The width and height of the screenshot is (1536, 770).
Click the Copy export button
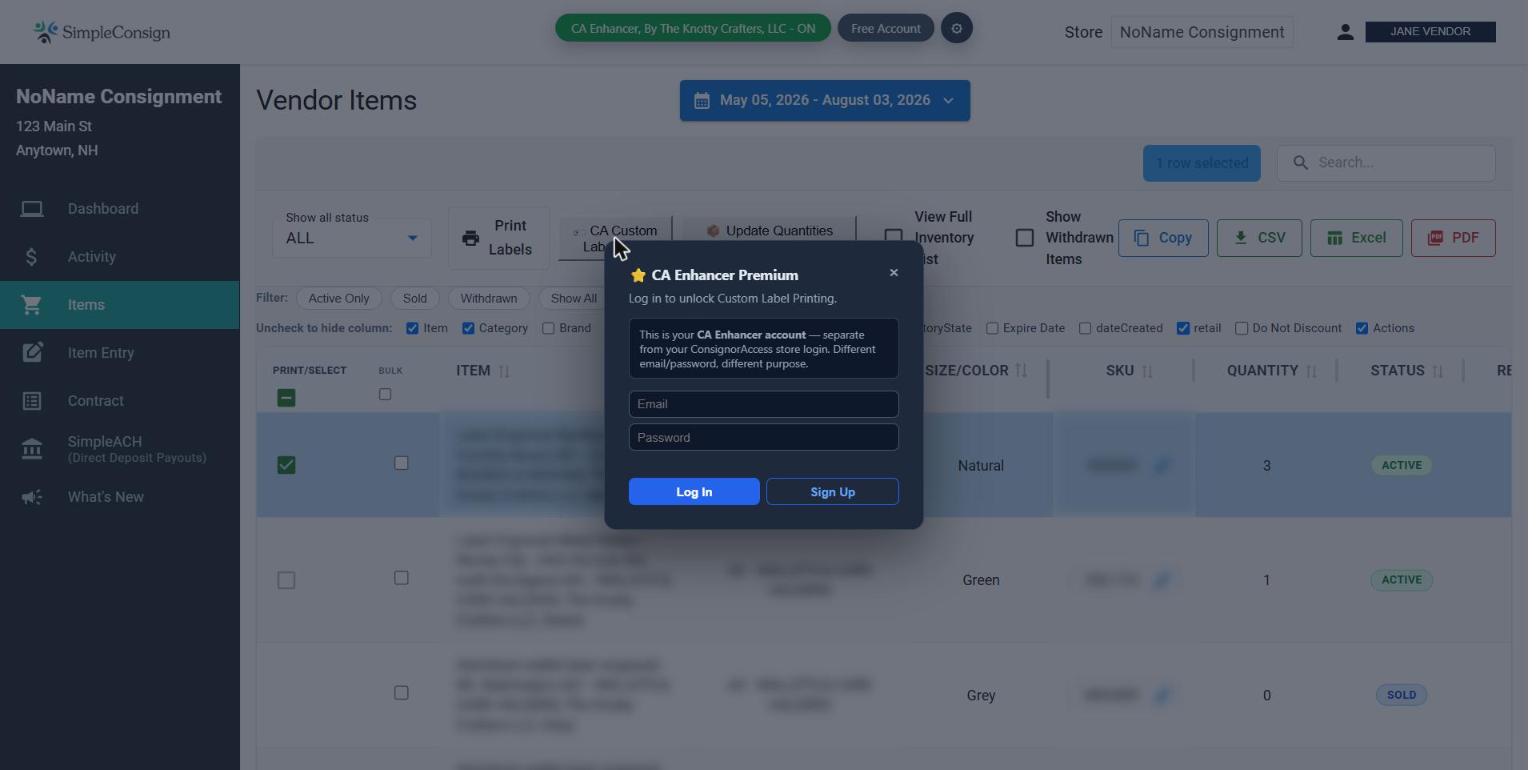click(x=1163, y=238)
